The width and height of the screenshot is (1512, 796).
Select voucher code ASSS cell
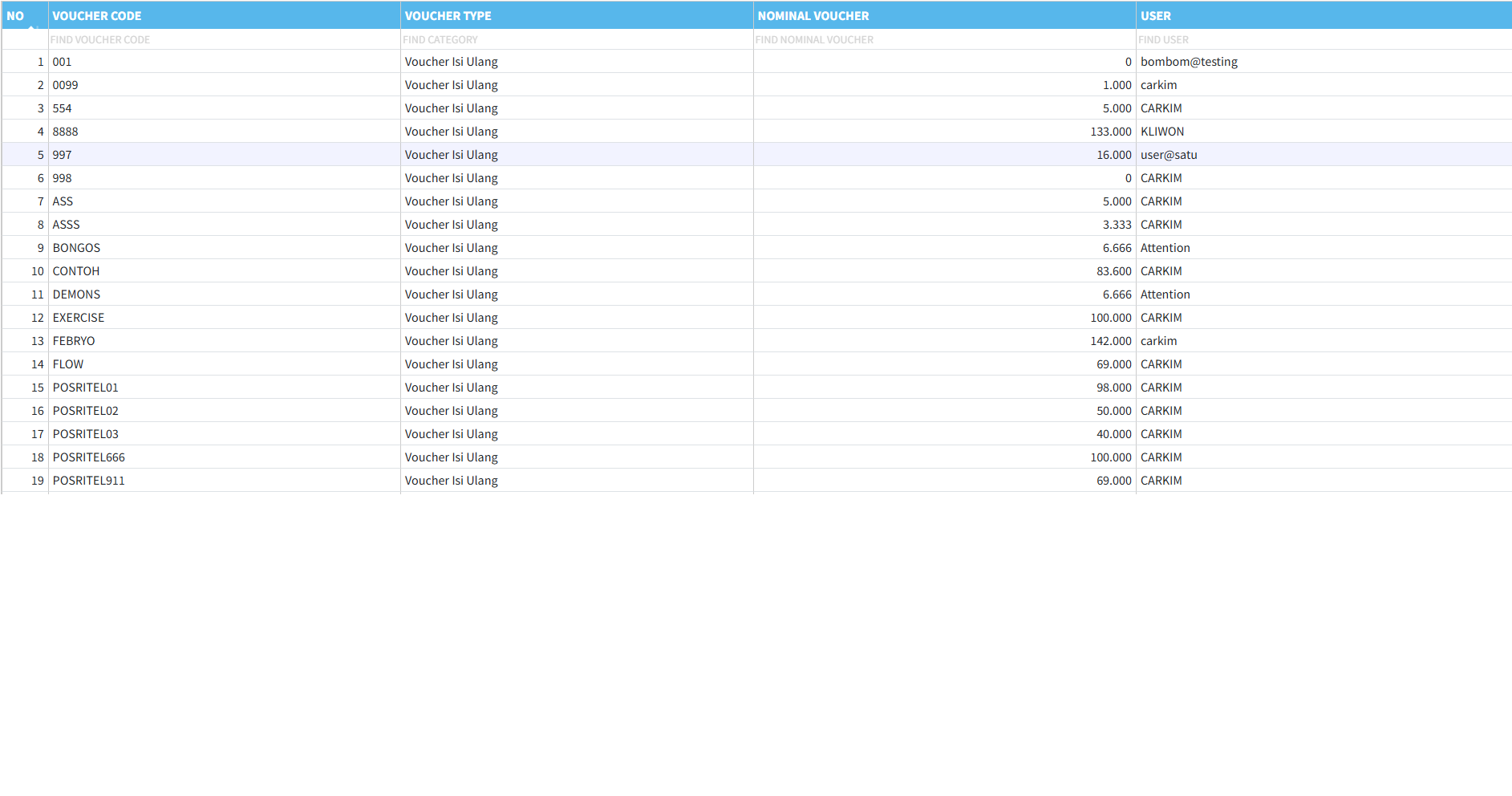225,225
